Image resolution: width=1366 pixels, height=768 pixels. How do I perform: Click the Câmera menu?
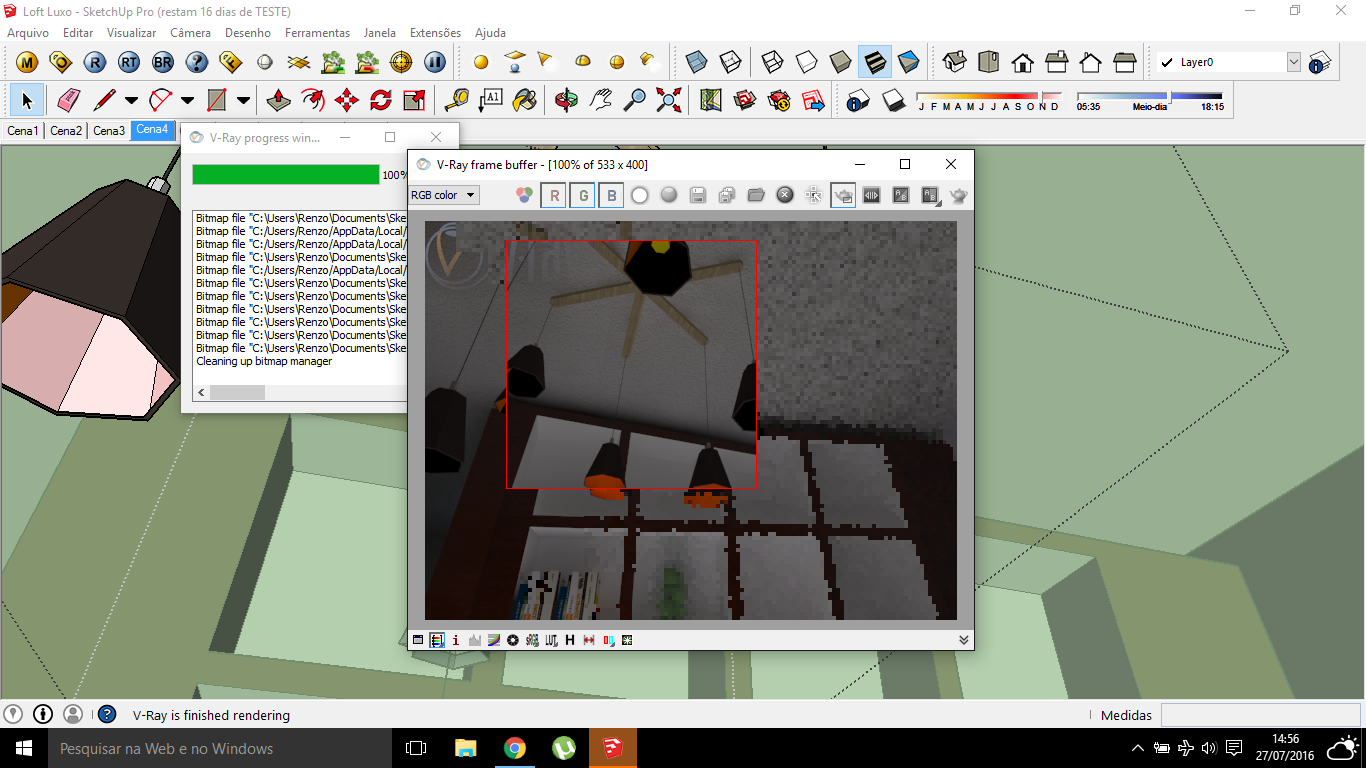tap(190, 33)
